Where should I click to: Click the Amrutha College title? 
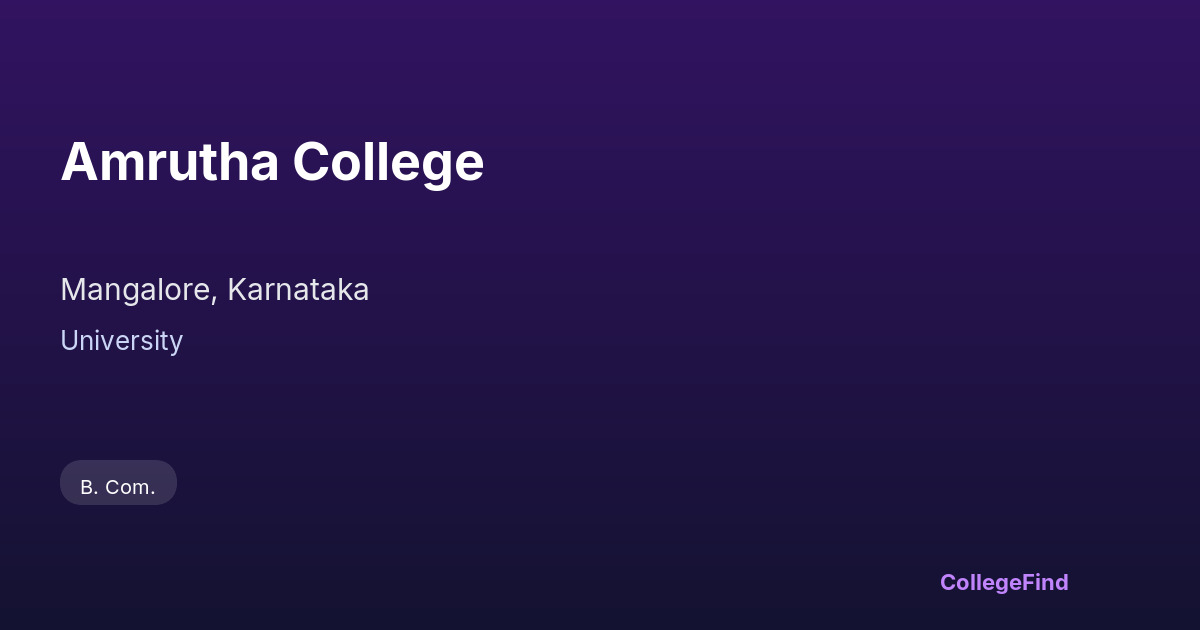[x=272, y=162]
